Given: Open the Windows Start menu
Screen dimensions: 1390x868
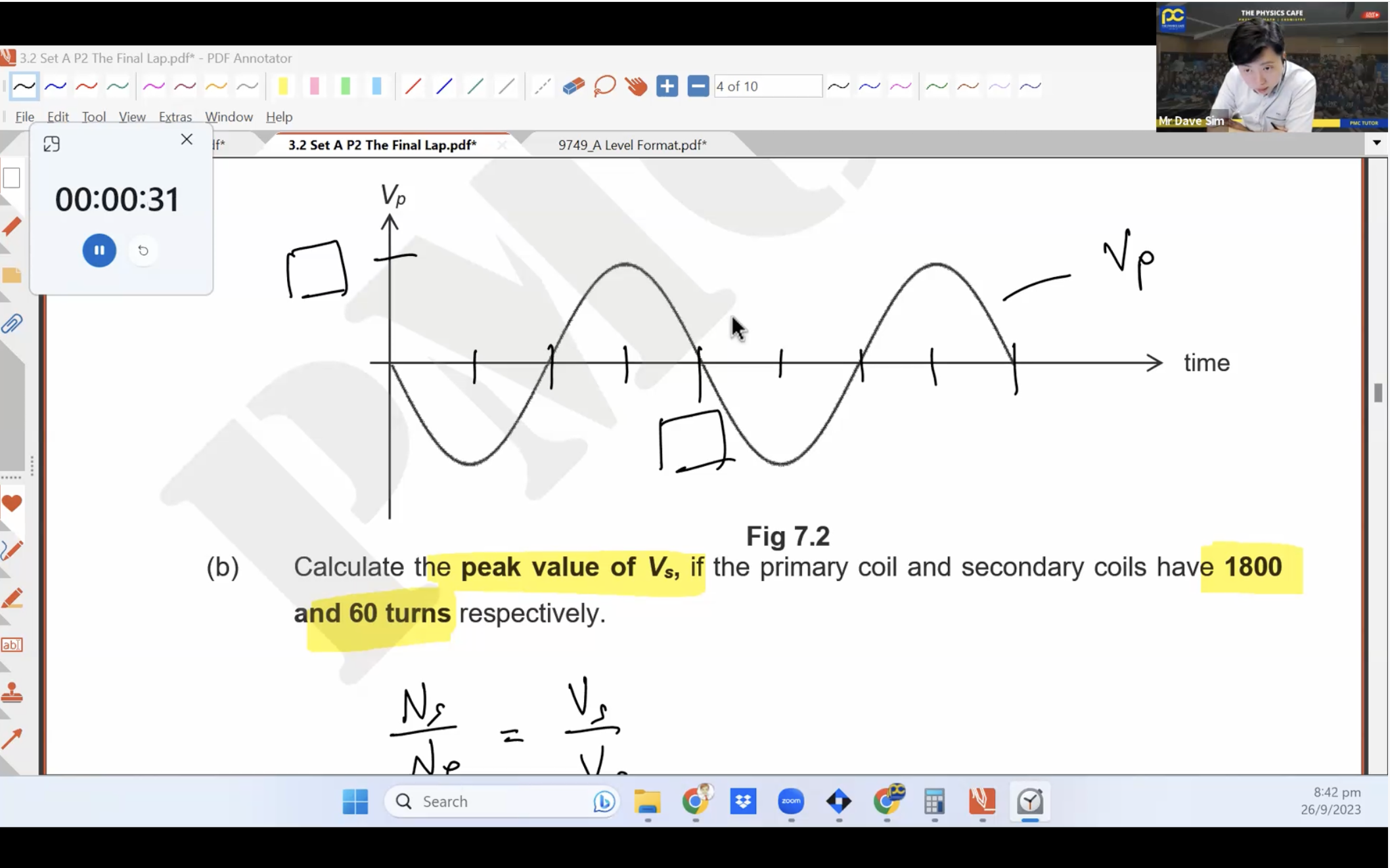Looking at the screenshot, I should (x=355, y=802).
